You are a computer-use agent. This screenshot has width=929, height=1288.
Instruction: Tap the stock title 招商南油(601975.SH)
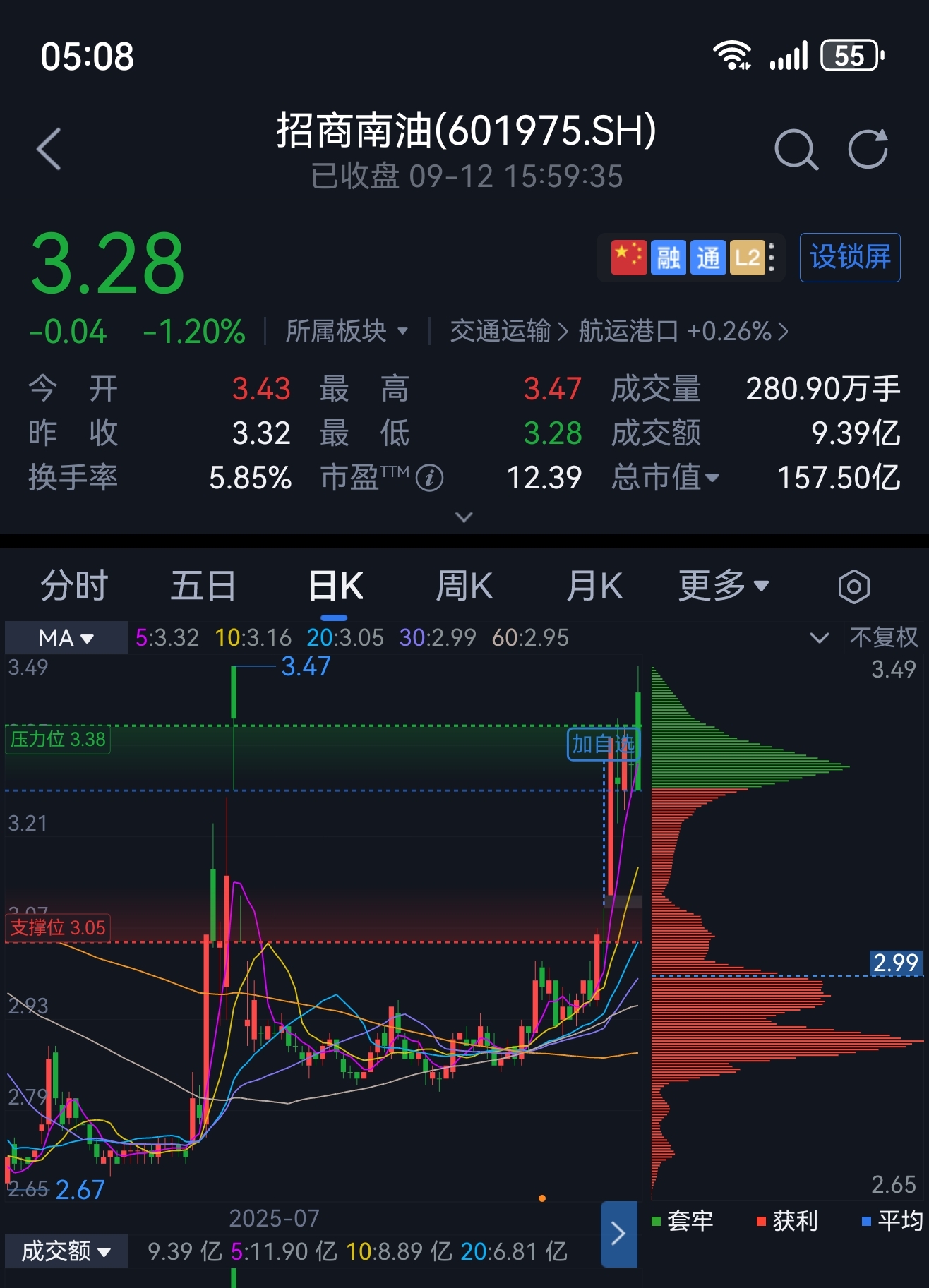[x=466, y=131]
